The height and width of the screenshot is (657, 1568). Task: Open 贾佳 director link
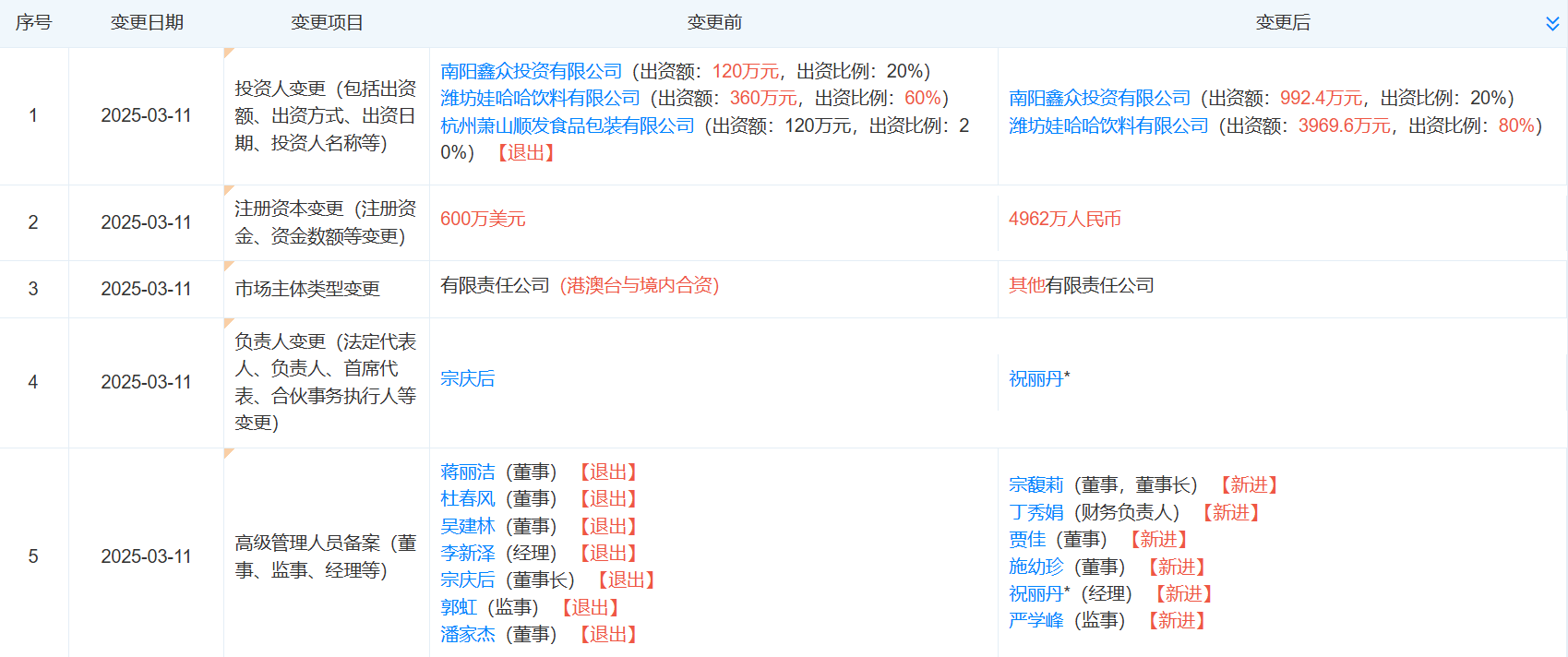click(1027, 539)
